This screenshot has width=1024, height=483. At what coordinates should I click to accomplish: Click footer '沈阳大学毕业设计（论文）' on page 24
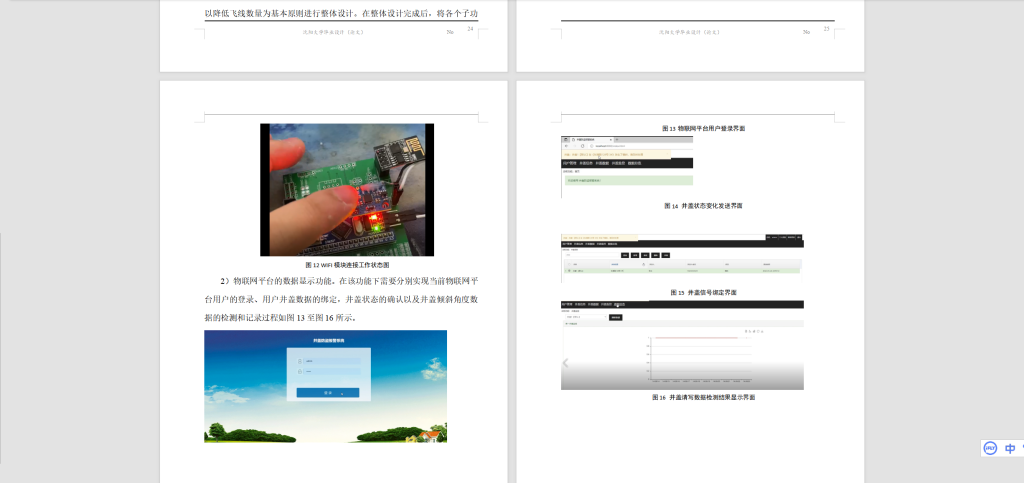coord(333,32)
